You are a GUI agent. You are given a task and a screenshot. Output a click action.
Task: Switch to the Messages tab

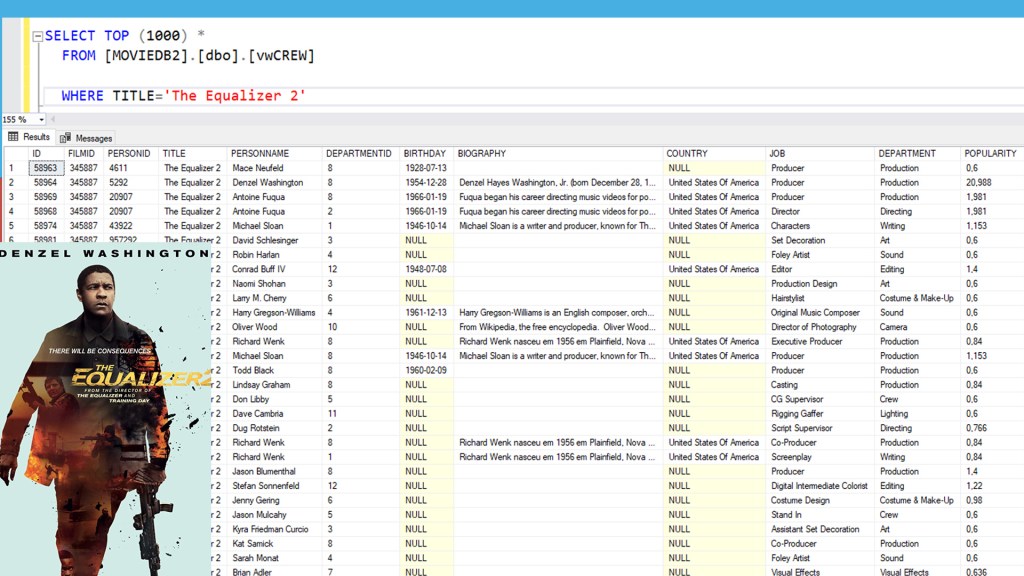tap(93, 138)
